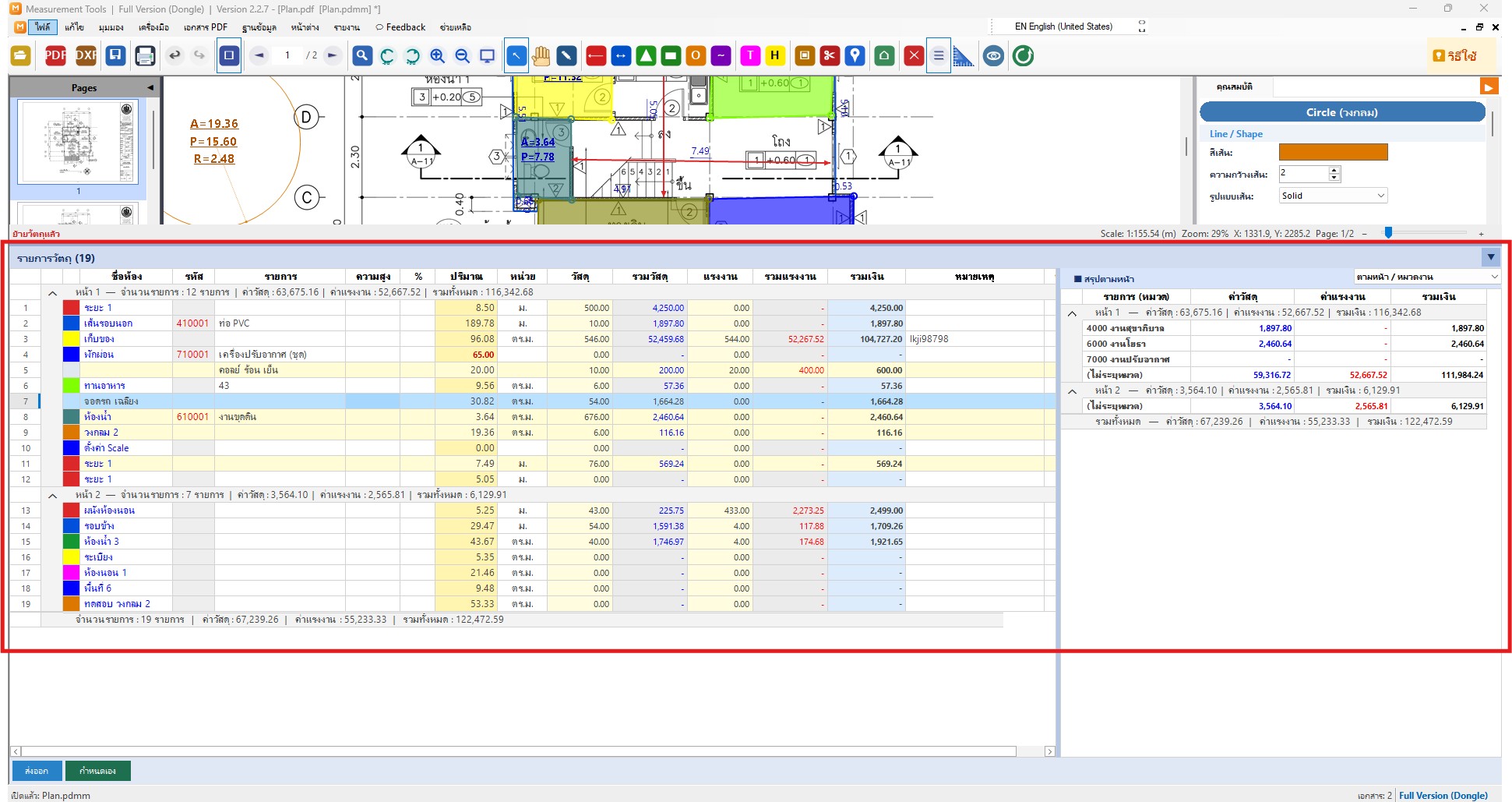This screenshot has width=1512, height=802.
Task: Toggle the list panel icon in toolbar
Action: click(939, 55)
